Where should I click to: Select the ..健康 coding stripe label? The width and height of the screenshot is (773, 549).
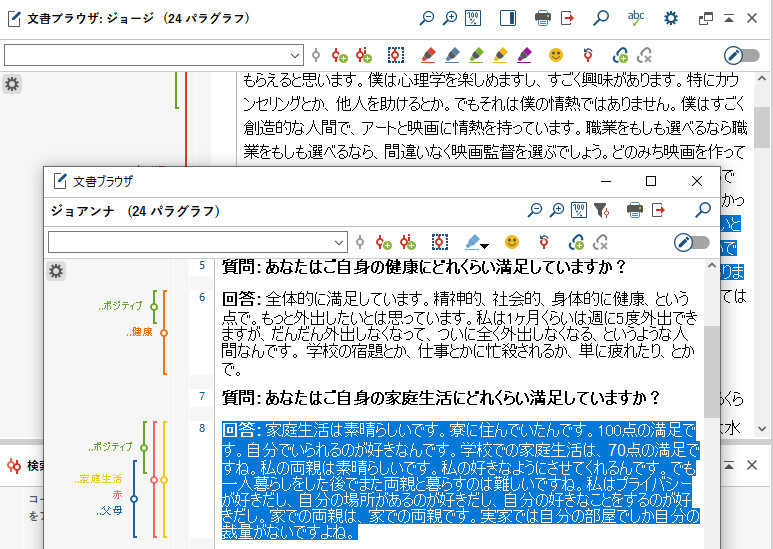coord(140,332)
